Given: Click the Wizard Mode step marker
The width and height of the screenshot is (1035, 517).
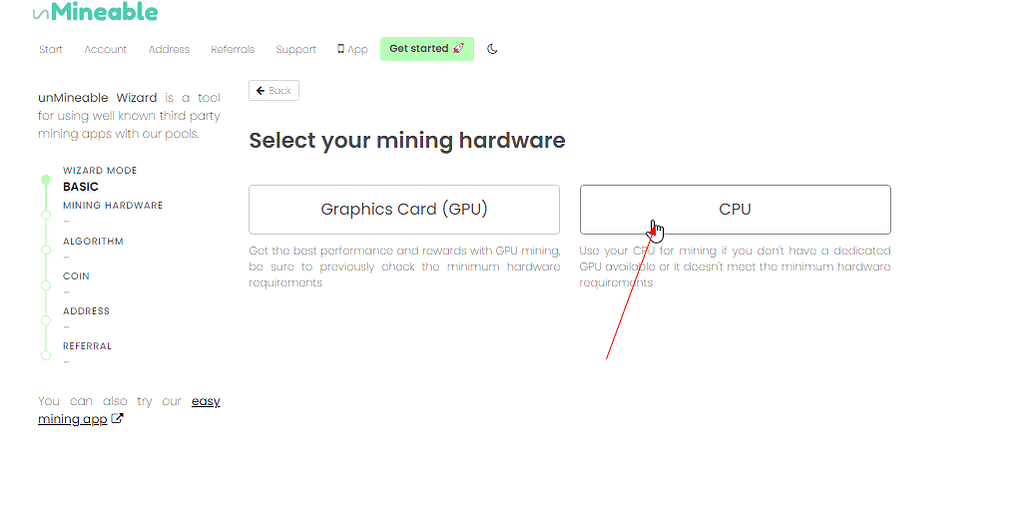Looking at the screenshot, I should [46, 180].
